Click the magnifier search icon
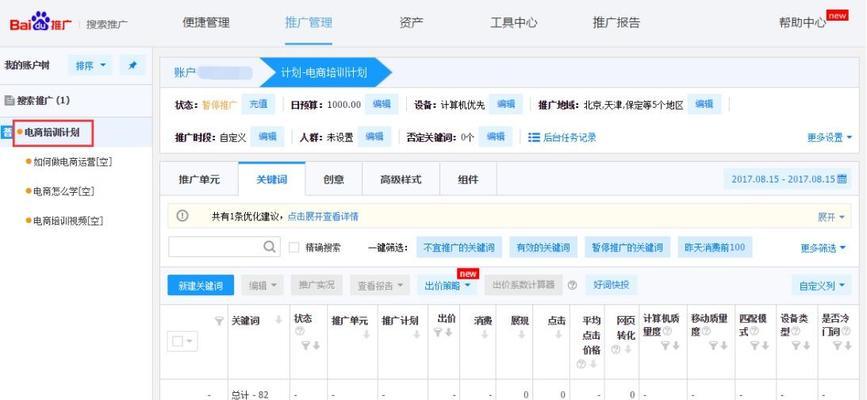This screenshot has height=400, width=867. point(269,247)
